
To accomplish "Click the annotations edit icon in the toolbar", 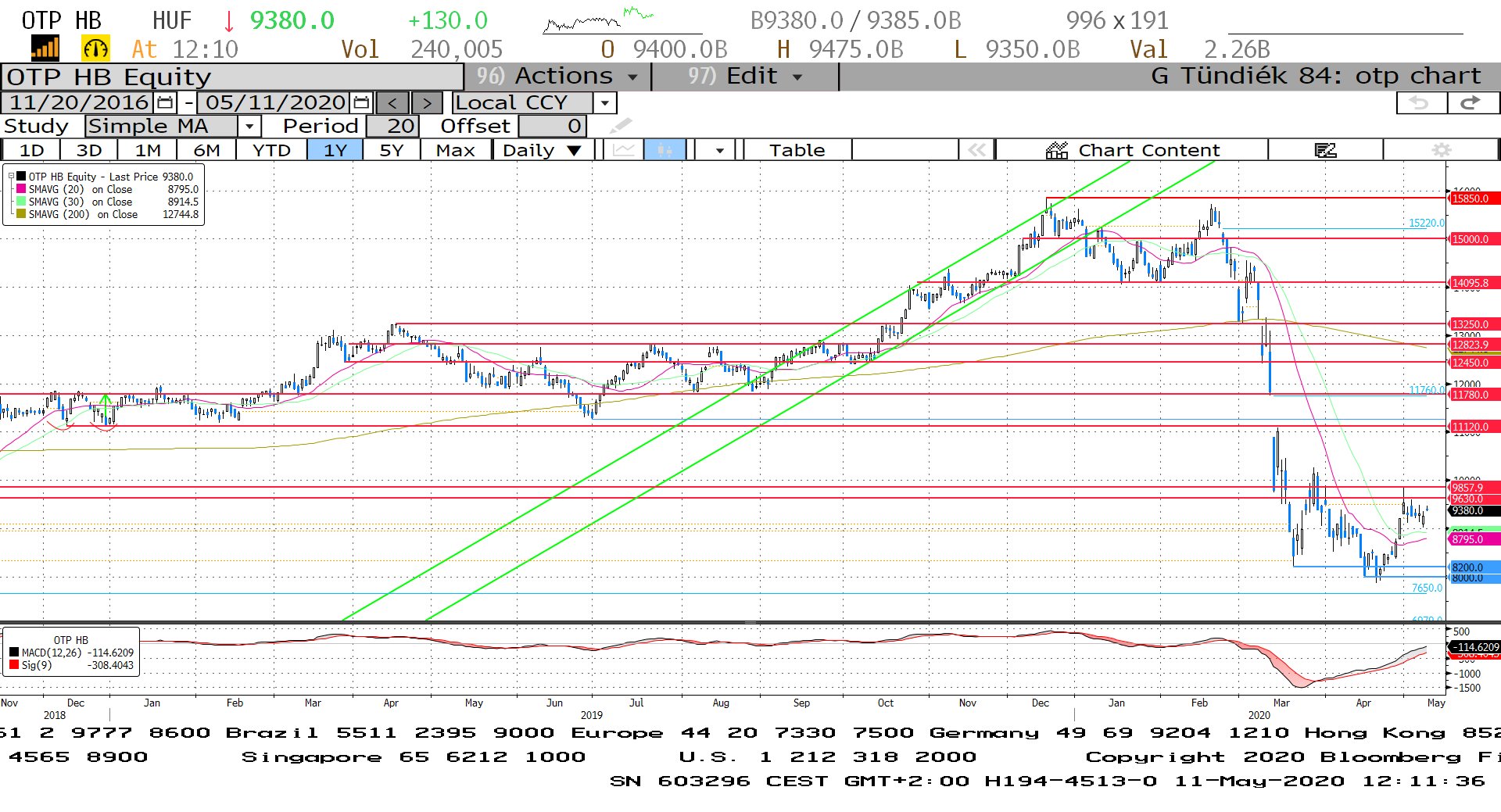I will [x=1325, y=150].
